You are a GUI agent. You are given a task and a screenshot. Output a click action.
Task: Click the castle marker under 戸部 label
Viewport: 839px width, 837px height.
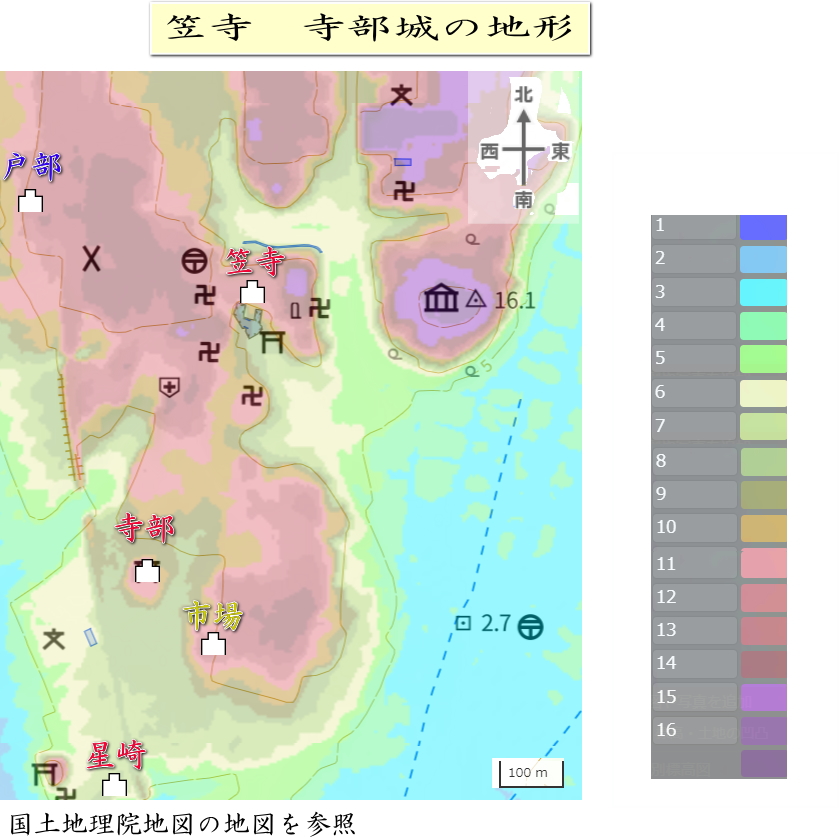click(x=31, y=201)
